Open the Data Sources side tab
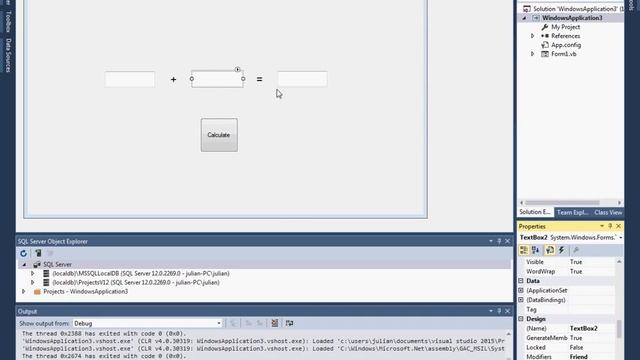Image resolution: width=640 pixels, height=360 pixels. (x=8, y=55)
